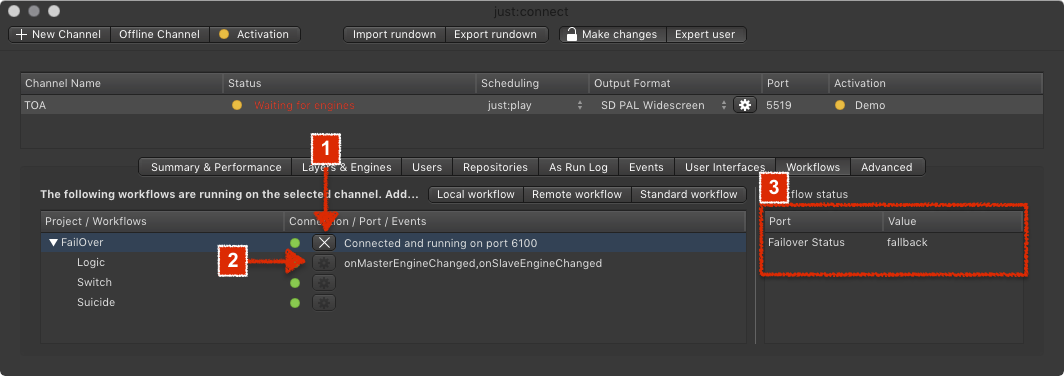Click the gear icon for Suicide workflow
Screen dimensions: 1064x376
coord(324,303)
